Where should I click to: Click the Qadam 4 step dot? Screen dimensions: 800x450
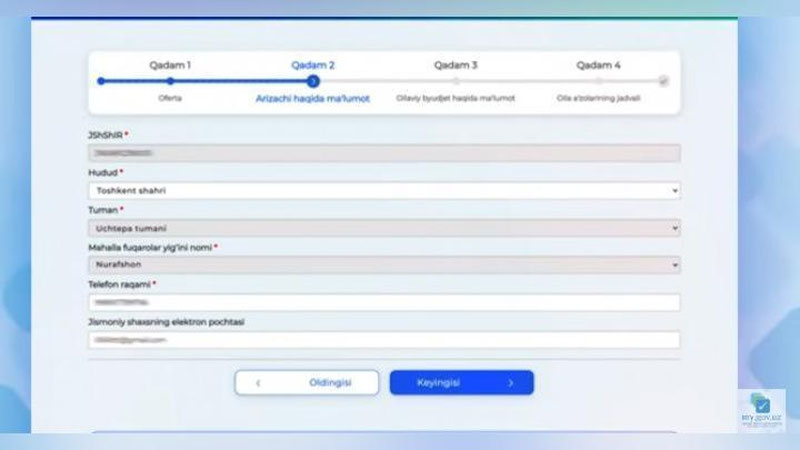tap(598, 82)
